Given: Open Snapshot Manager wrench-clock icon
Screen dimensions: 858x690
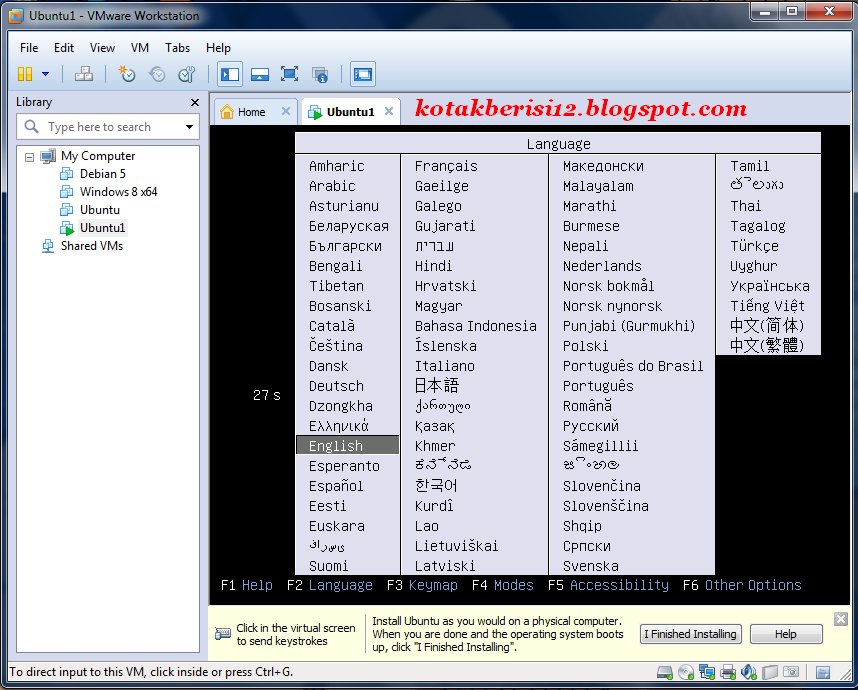Looking at the screenshot, I should (187, 74).
